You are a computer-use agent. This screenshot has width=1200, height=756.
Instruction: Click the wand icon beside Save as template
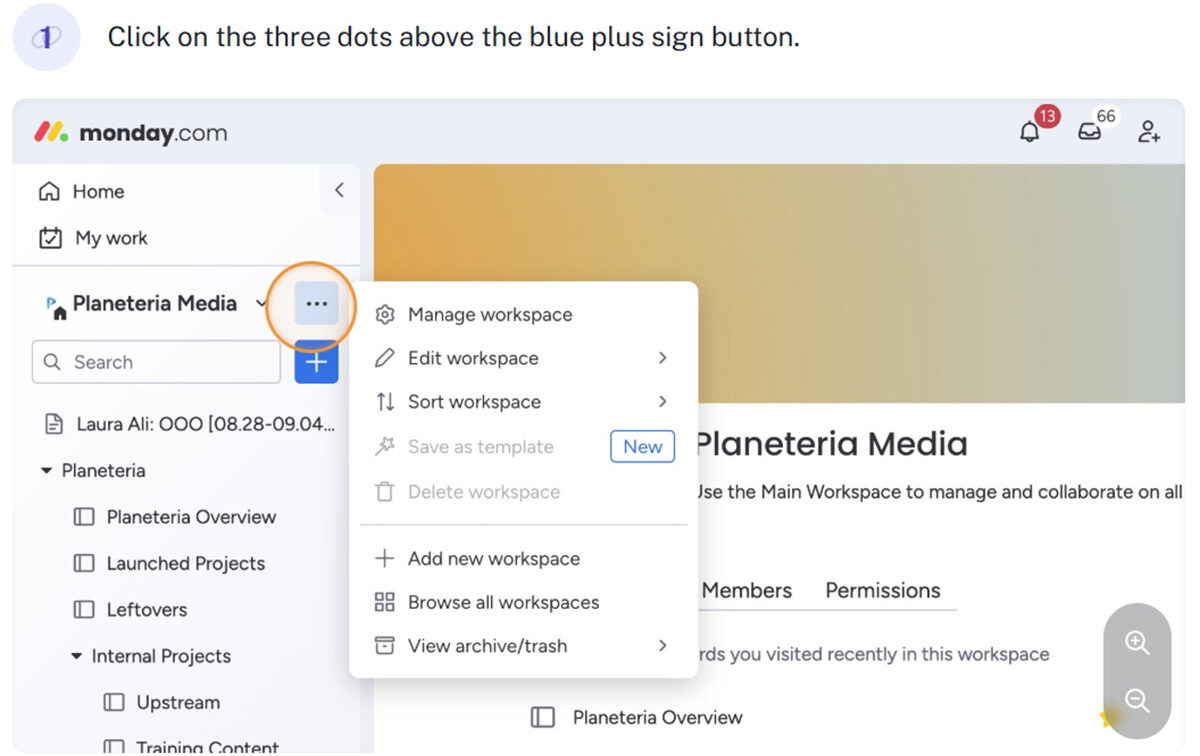pyautogui.click(x=384, y=447)
